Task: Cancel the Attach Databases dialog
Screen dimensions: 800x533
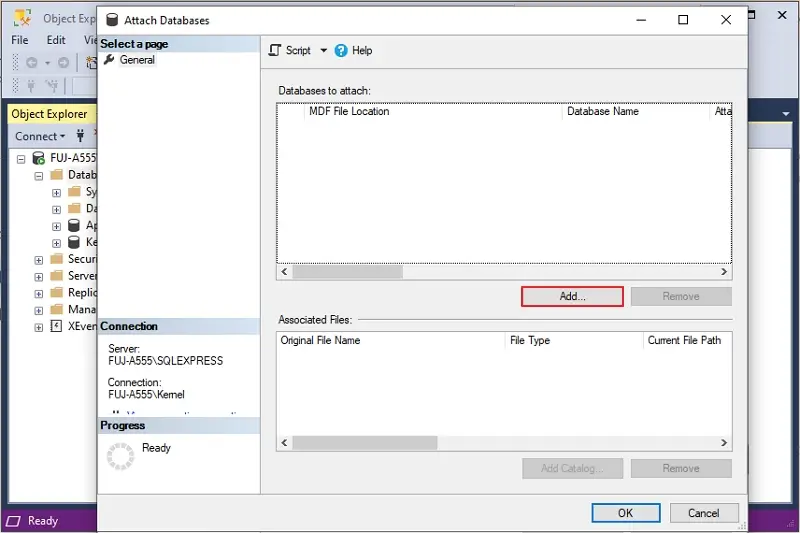Action: (x=704, y=513)
